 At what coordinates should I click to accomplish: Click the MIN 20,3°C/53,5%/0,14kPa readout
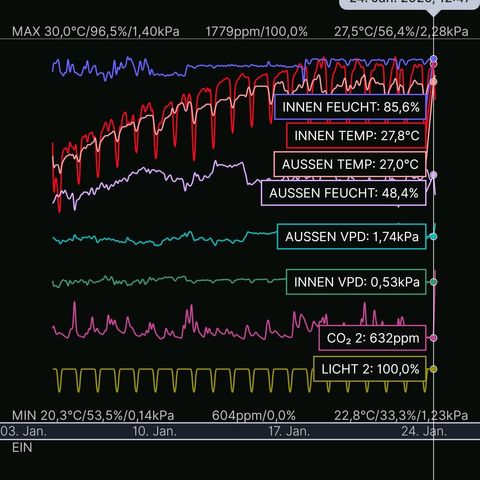pyautogui.click(x=93, y=415)
